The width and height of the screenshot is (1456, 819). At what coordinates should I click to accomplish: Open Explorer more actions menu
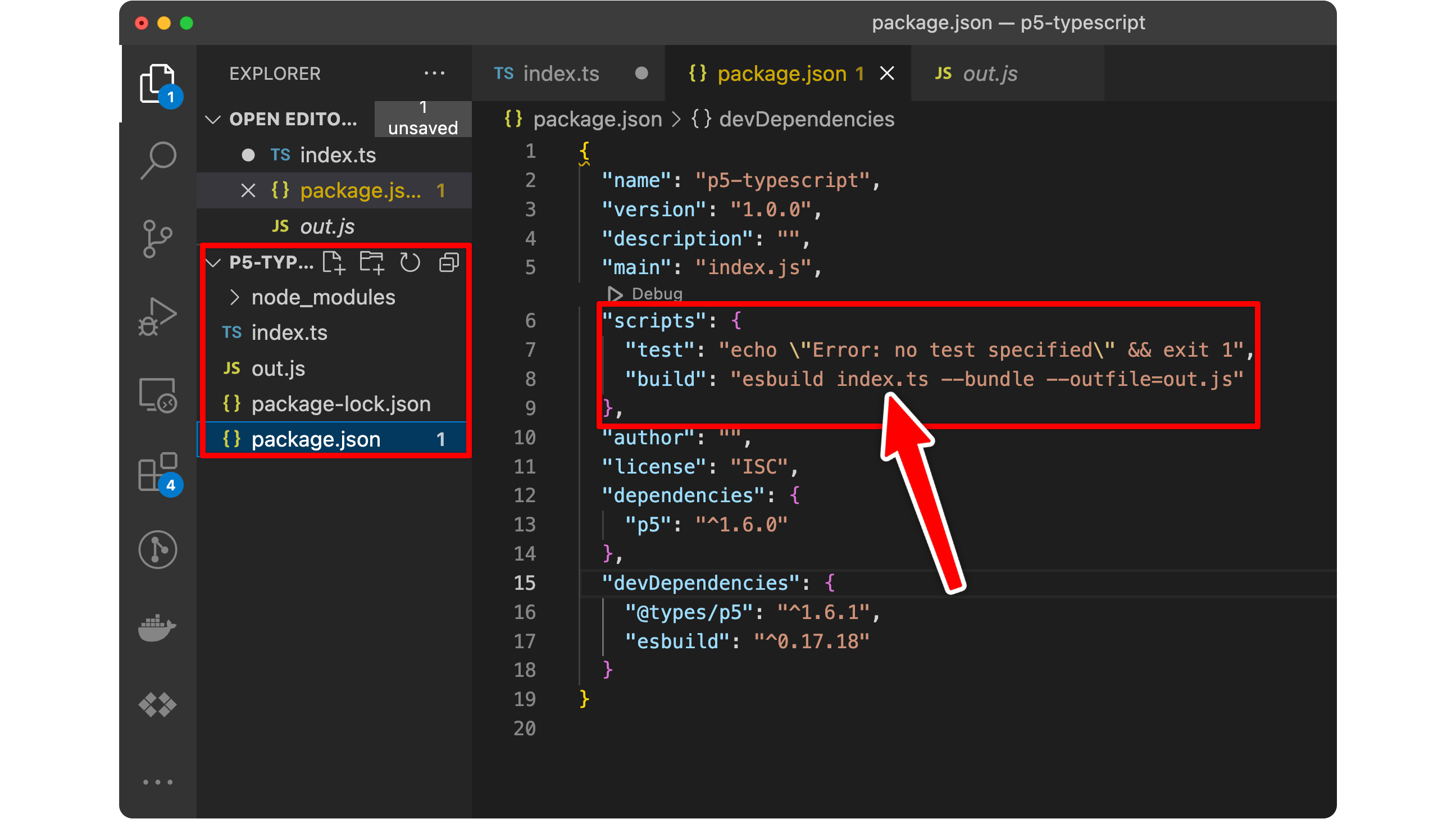pos(434,73)
